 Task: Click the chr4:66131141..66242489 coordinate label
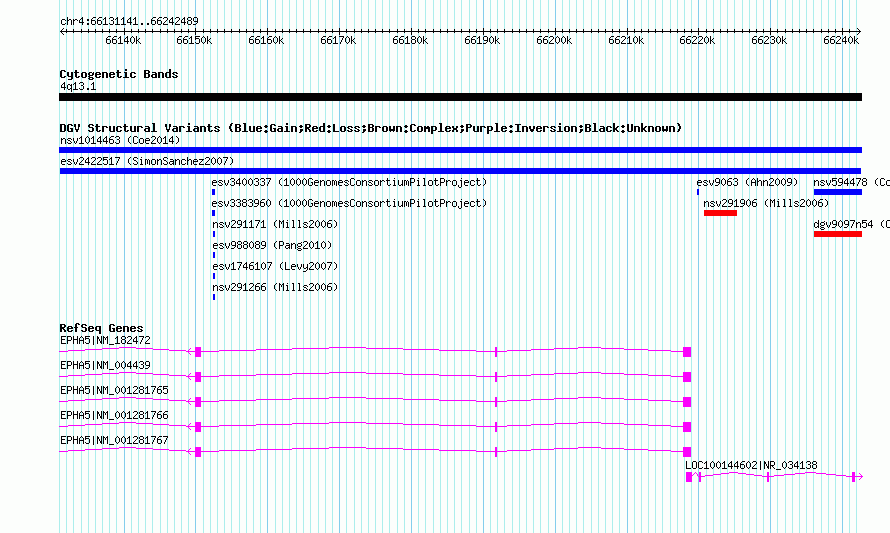click(x=129, y=22)
